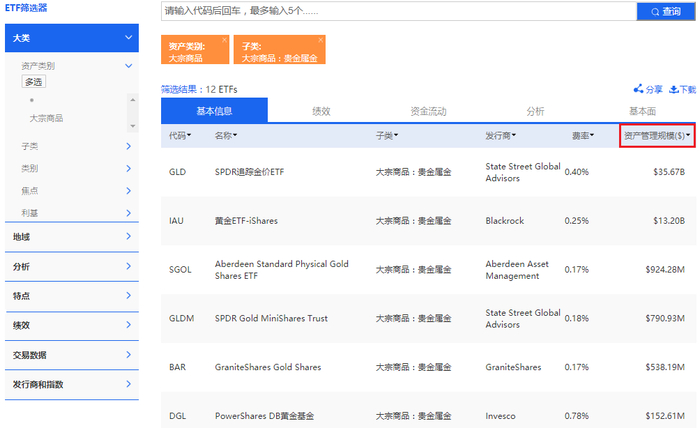Screen dimensions: 700x428
Task: Expand the 绩效 sidebar section
Action: 72,325
